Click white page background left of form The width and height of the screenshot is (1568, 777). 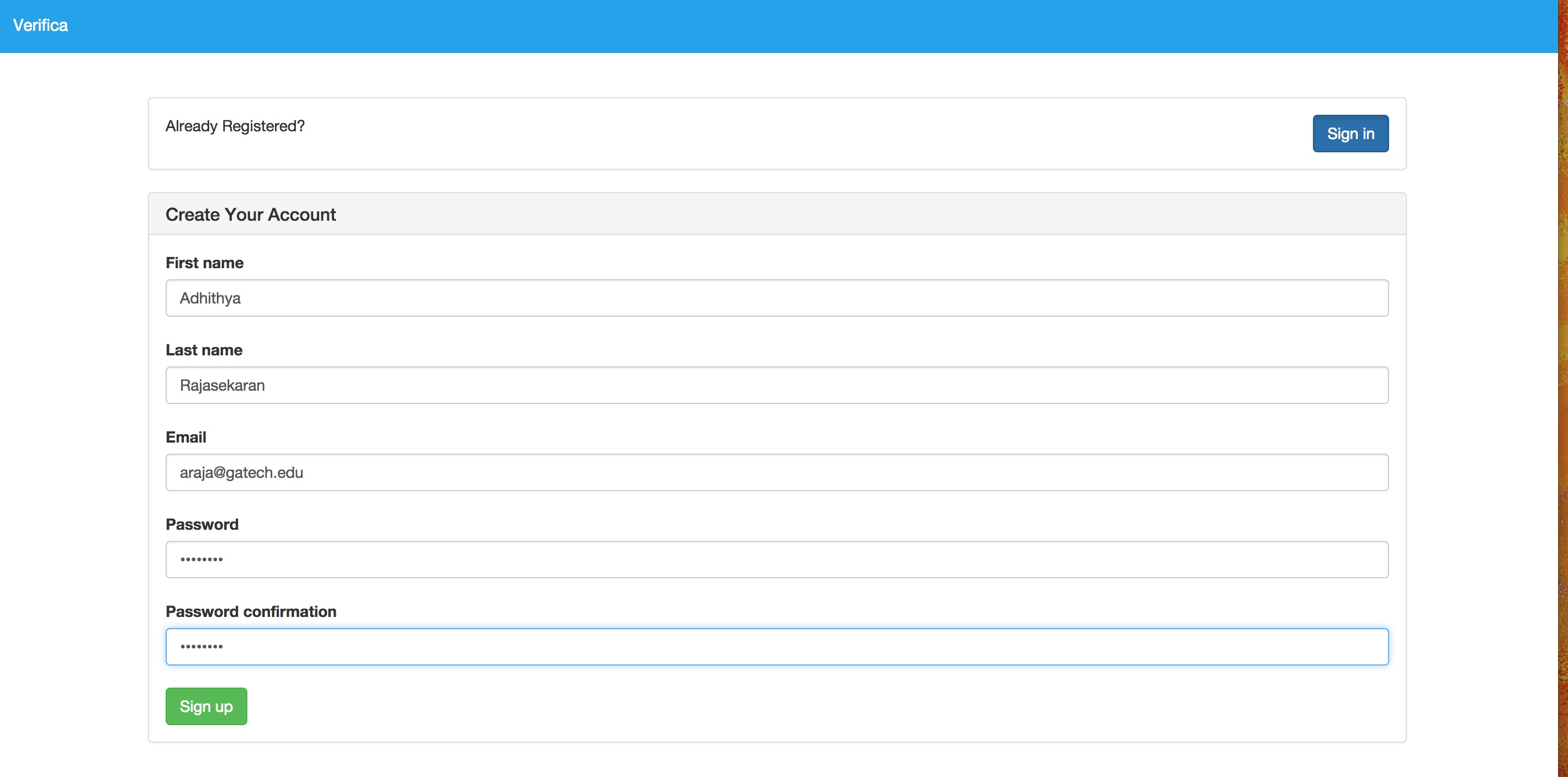point(73,426)
